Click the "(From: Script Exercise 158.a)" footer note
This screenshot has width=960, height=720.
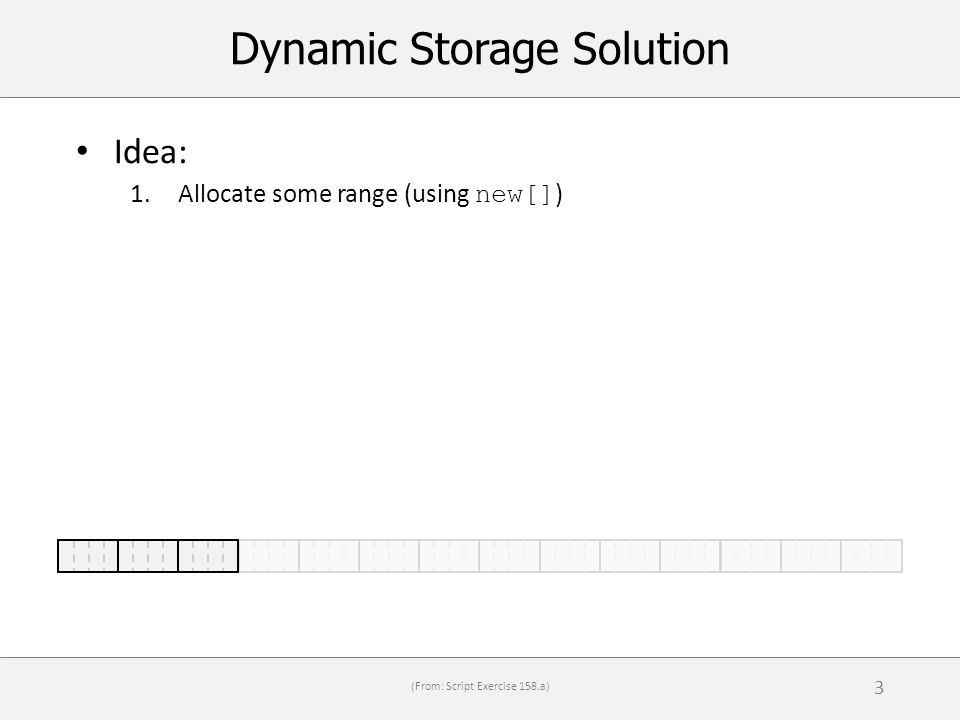480,686
